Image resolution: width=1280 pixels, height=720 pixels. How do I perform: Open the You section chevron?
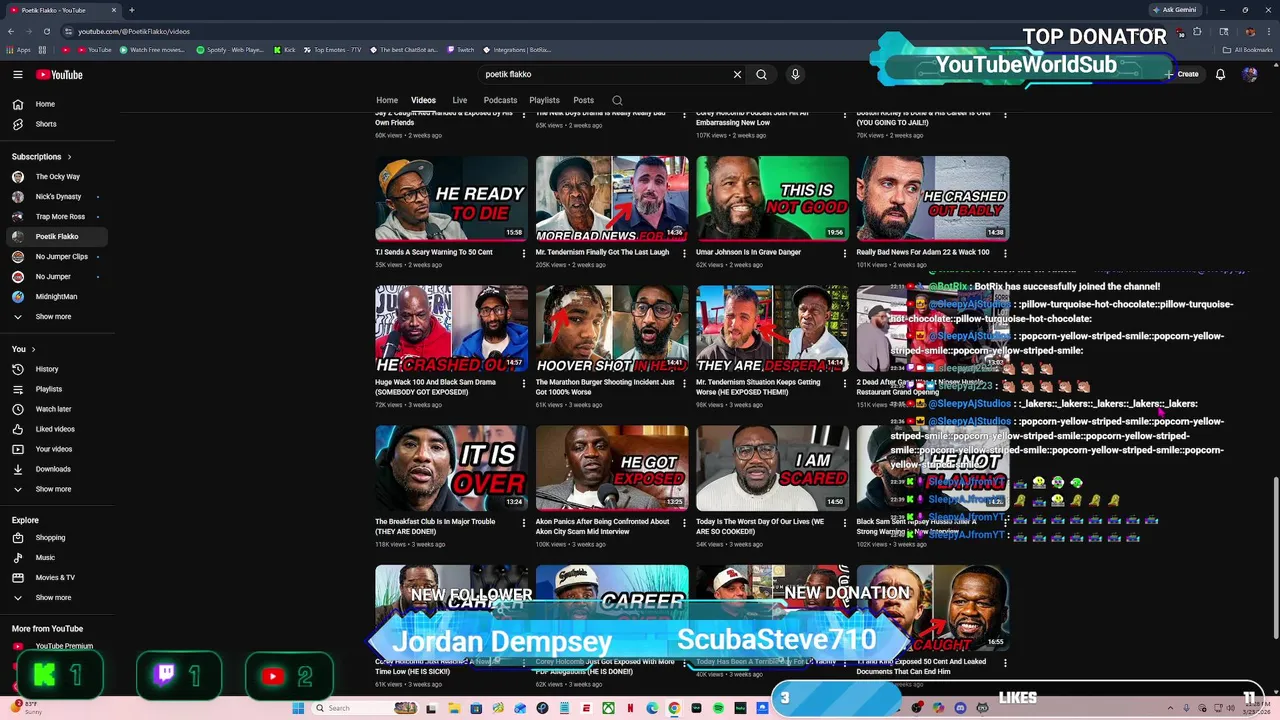33,349
